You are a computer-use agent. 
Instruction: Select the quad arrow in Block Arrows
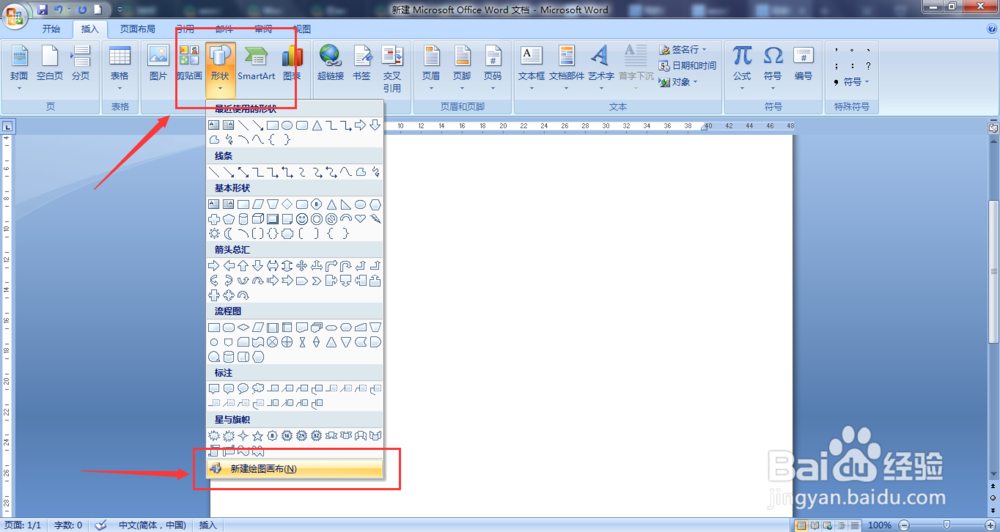(302, 266)
